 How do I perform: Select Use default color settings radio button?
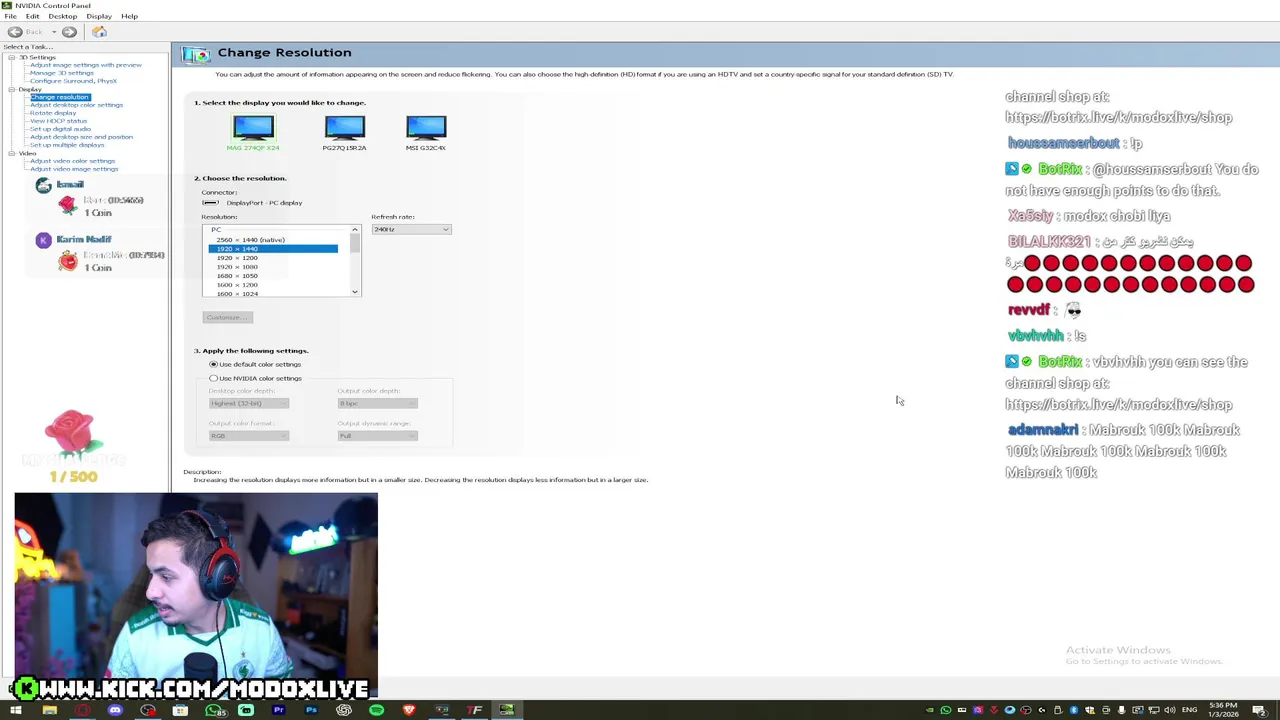pos(213,364)
